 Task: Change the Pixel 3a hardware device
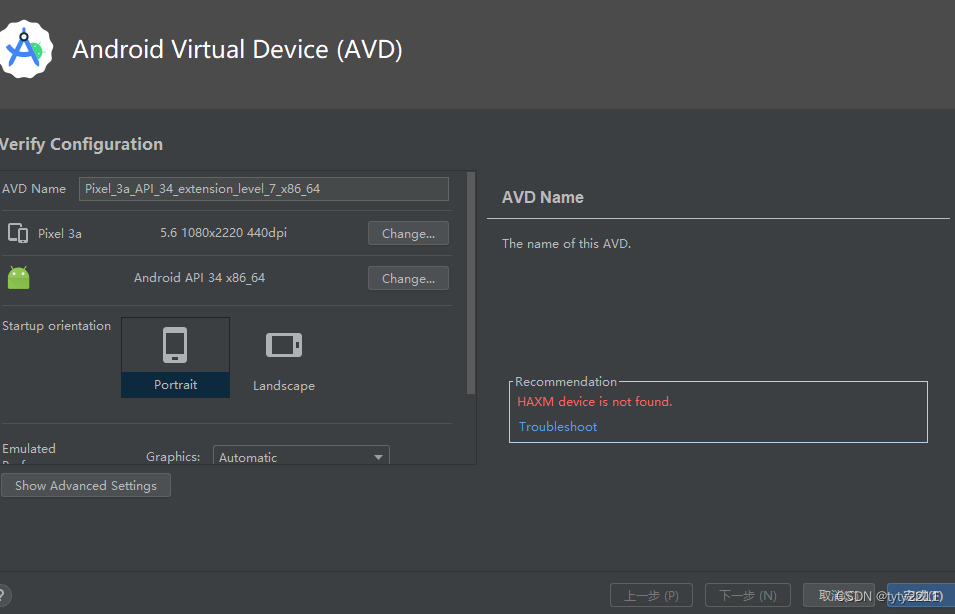pyautogui.click(x=408, y=233)
